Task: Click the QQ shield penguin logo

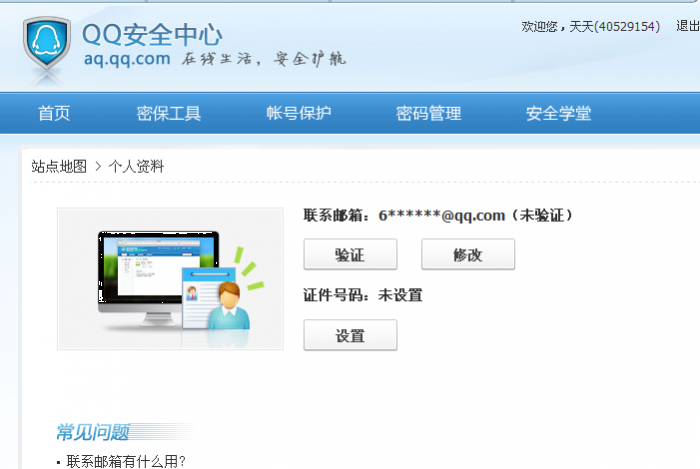Action: (47, 43)
